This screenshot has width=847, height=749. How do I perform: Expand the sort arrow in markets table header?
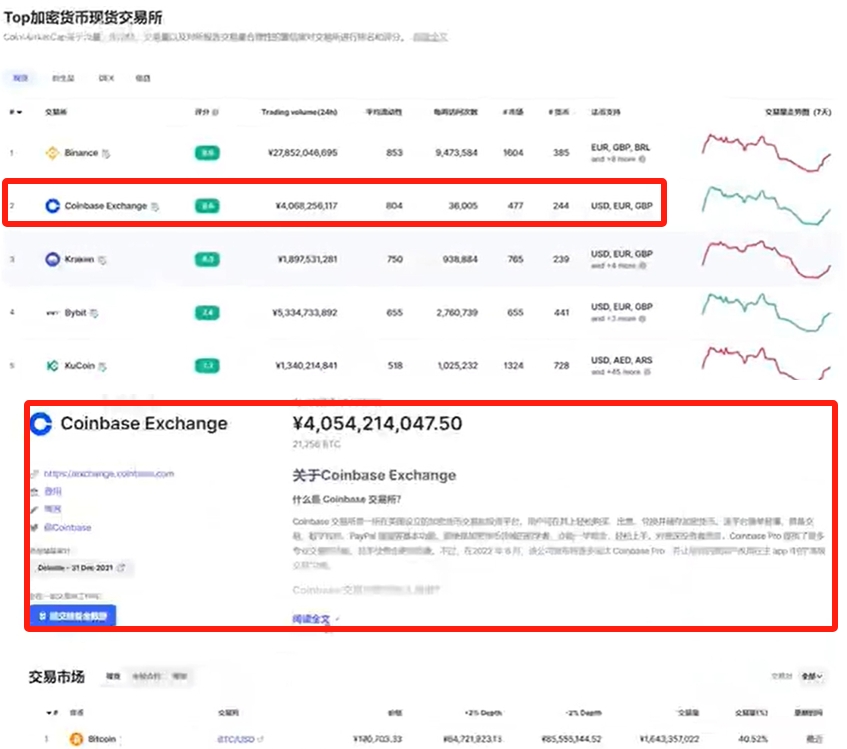(49, 713)
